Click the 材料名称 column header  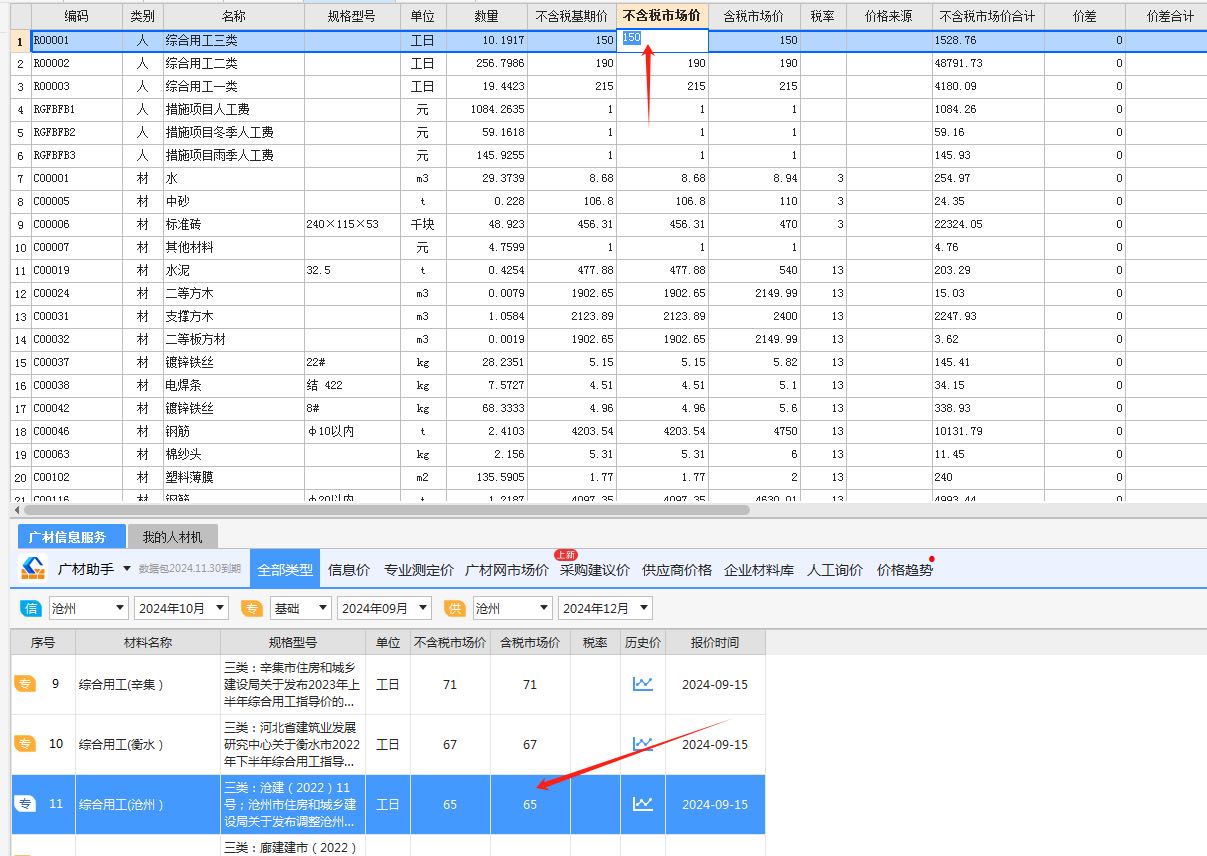tap(148, 642)
